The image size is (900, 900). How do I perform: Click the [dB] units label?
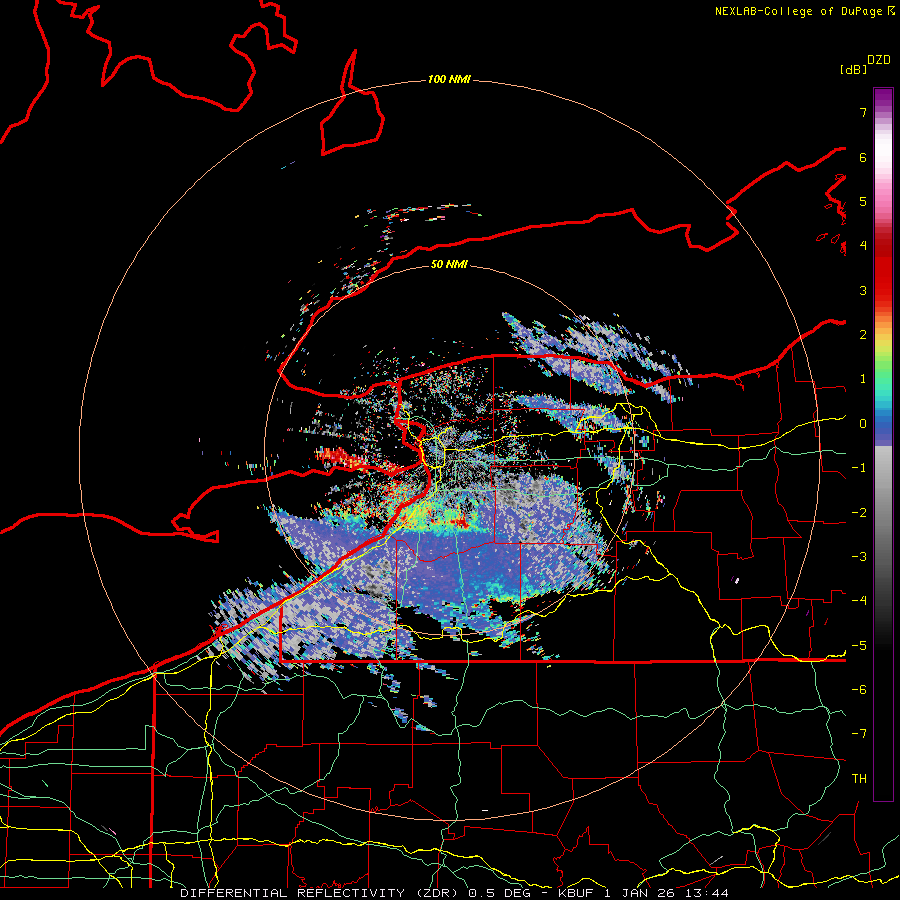tap(853, 69)
